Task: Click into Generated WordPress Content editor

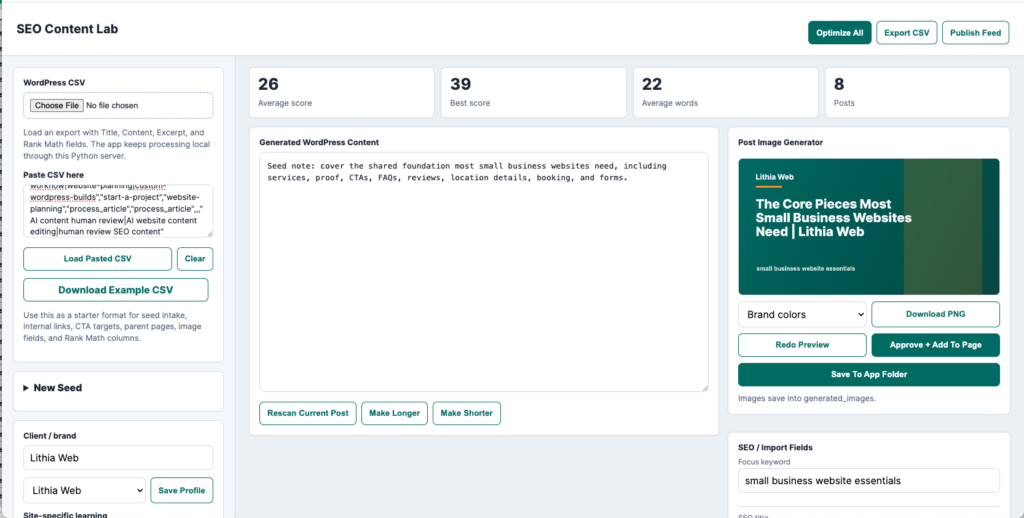Action: coord(483,272)
